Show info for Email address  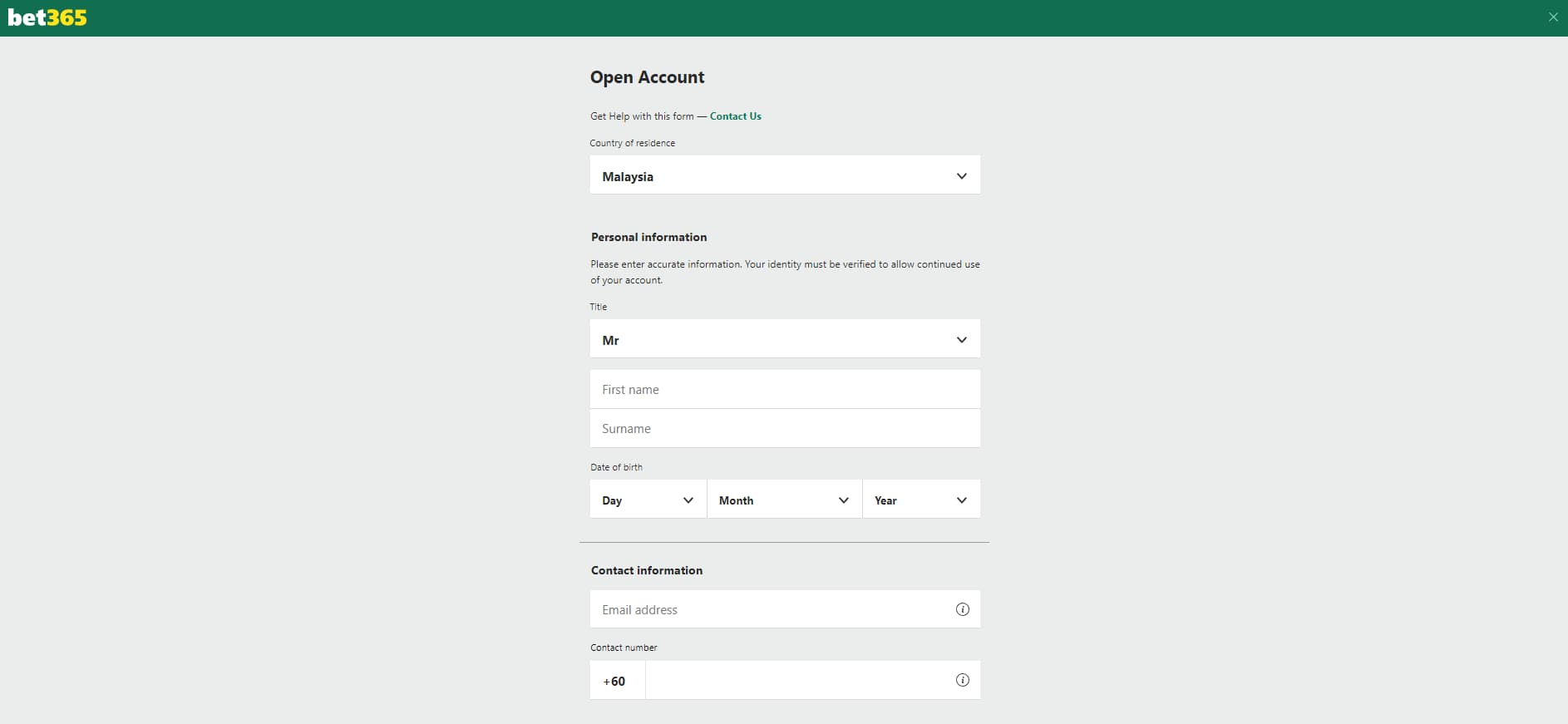pyautogui.click(x=963, y=609)
